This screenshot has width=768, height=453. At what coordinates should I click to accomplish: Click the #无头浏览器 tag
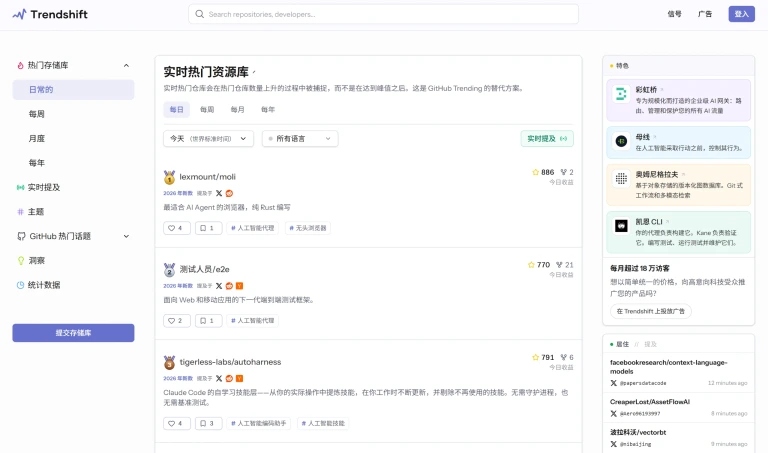point(308,228)
